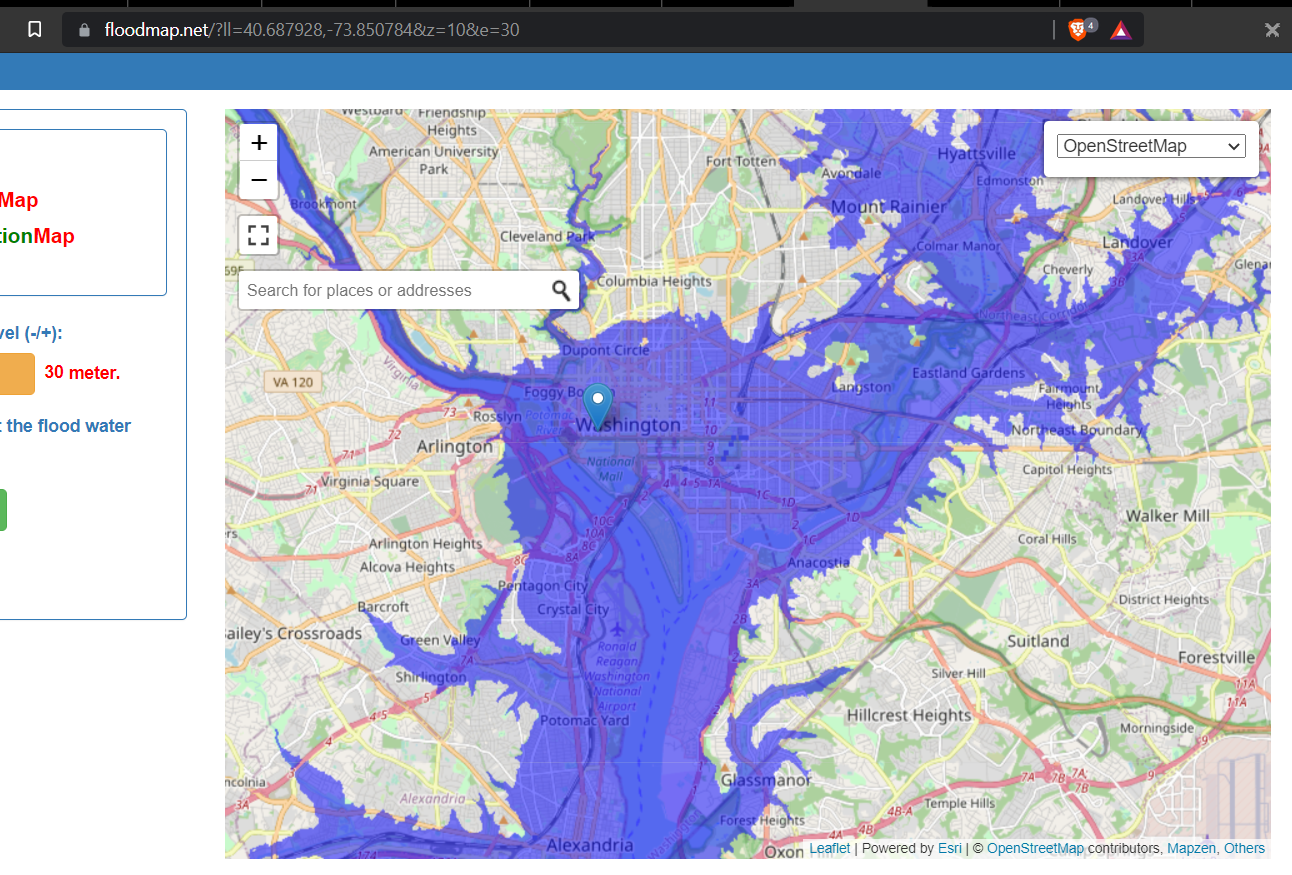Click the 'Shirlington' map label

[x=431, y=677]
